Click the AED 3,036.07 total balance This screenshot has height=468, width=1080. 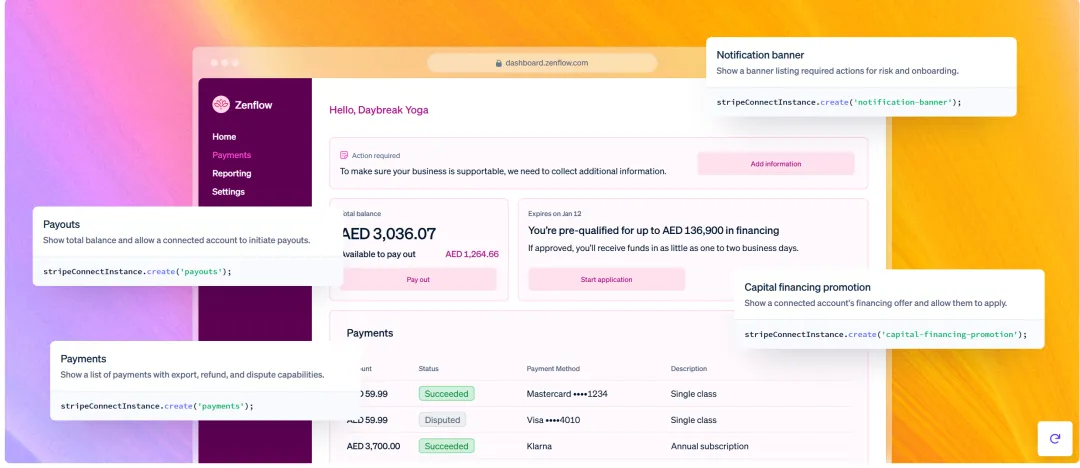tap(388, 233)
